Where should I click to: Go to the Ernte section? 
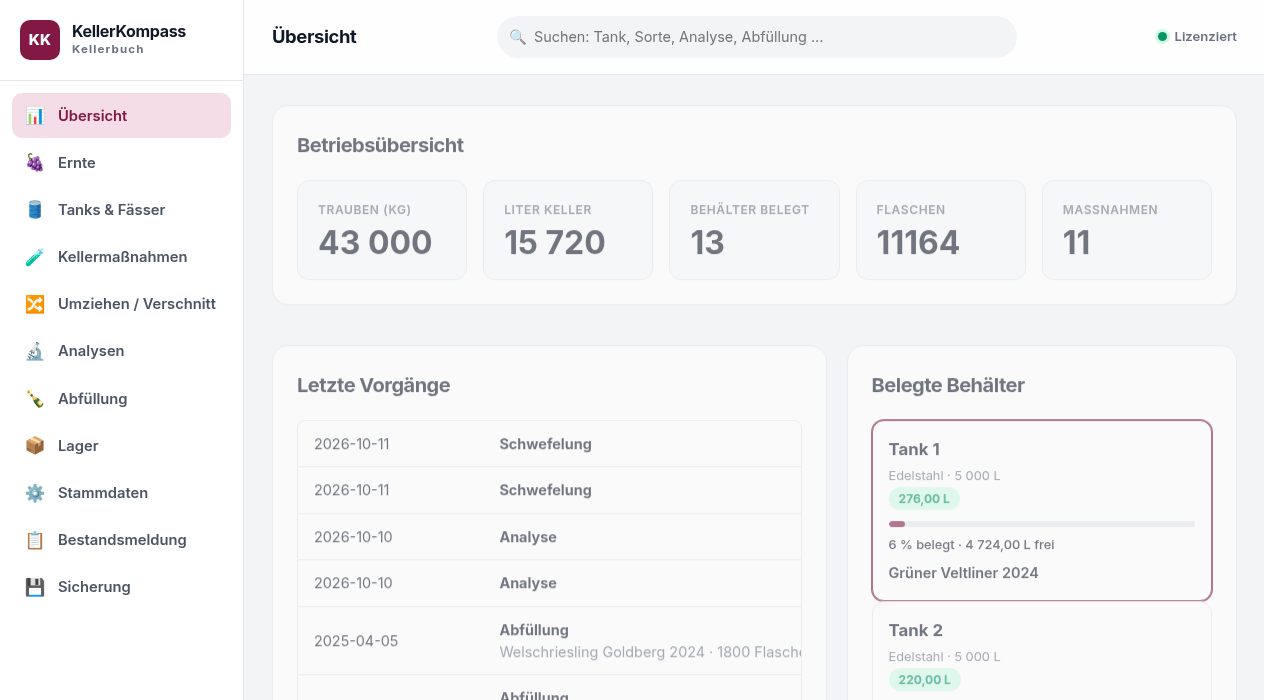click(121, 163)
